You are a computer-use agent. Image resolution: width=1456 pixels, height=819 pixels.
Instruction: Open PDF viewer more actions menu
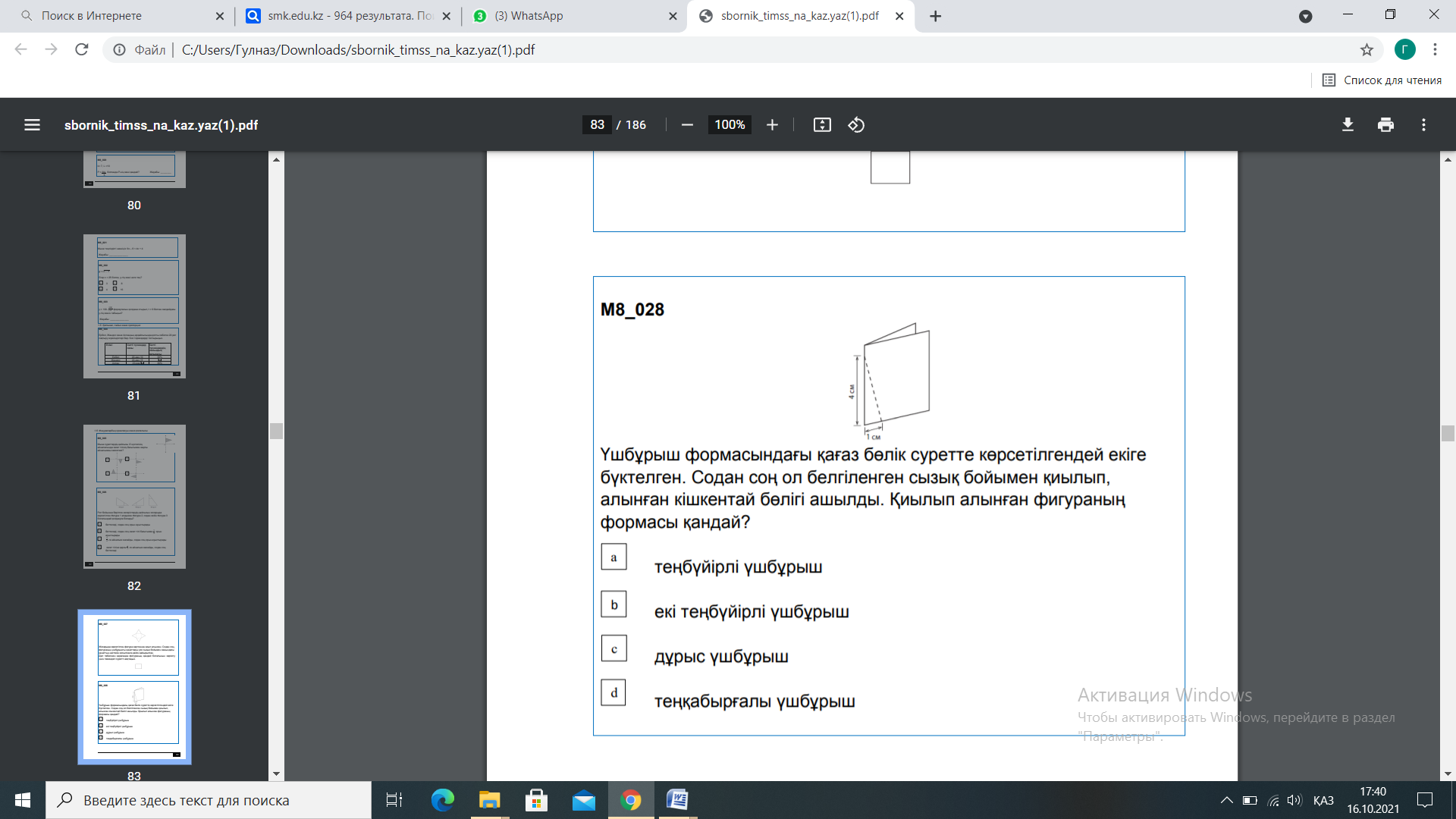(x=1423, y=125)
